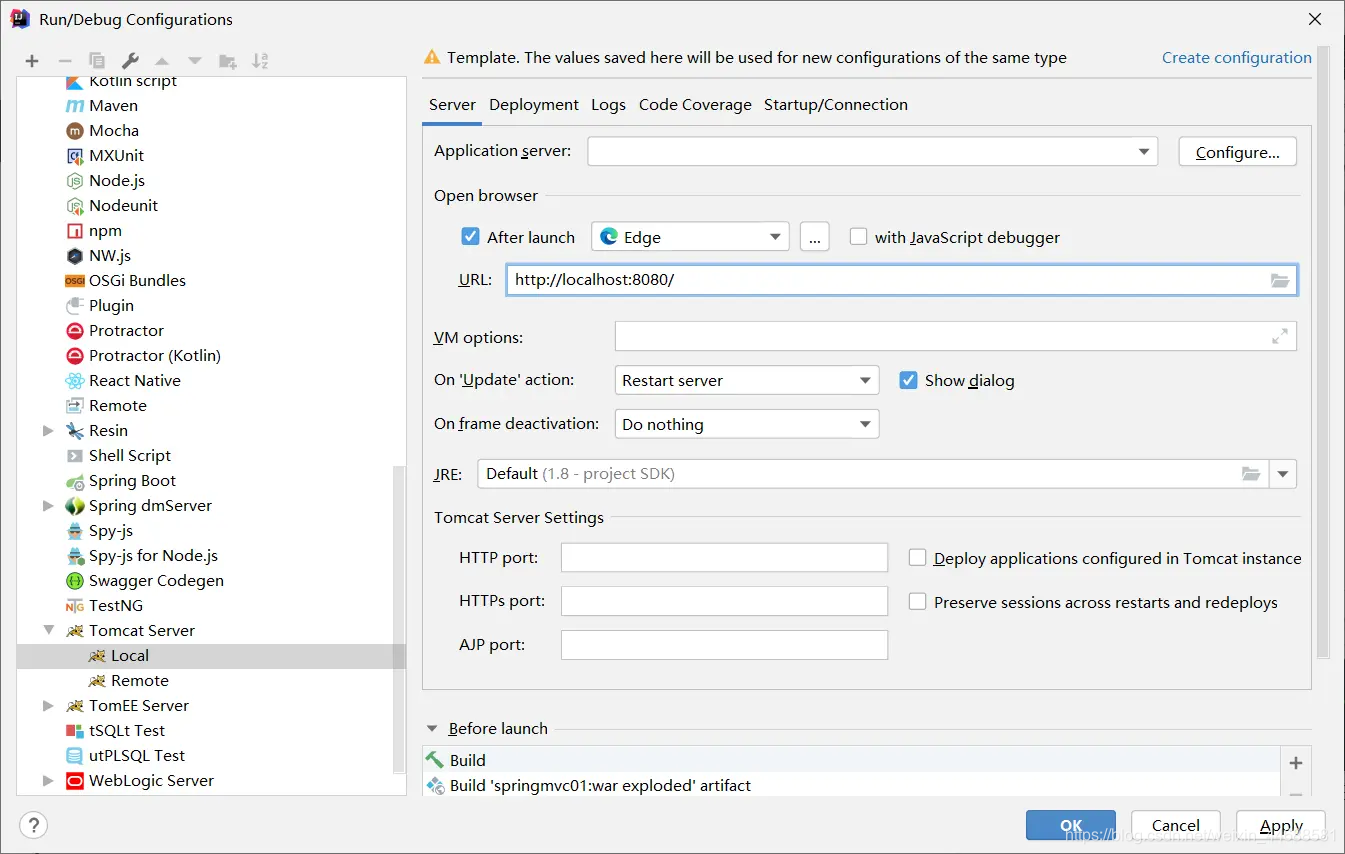Open edit templates wrench icon
1345x854 pixels.
130,61
